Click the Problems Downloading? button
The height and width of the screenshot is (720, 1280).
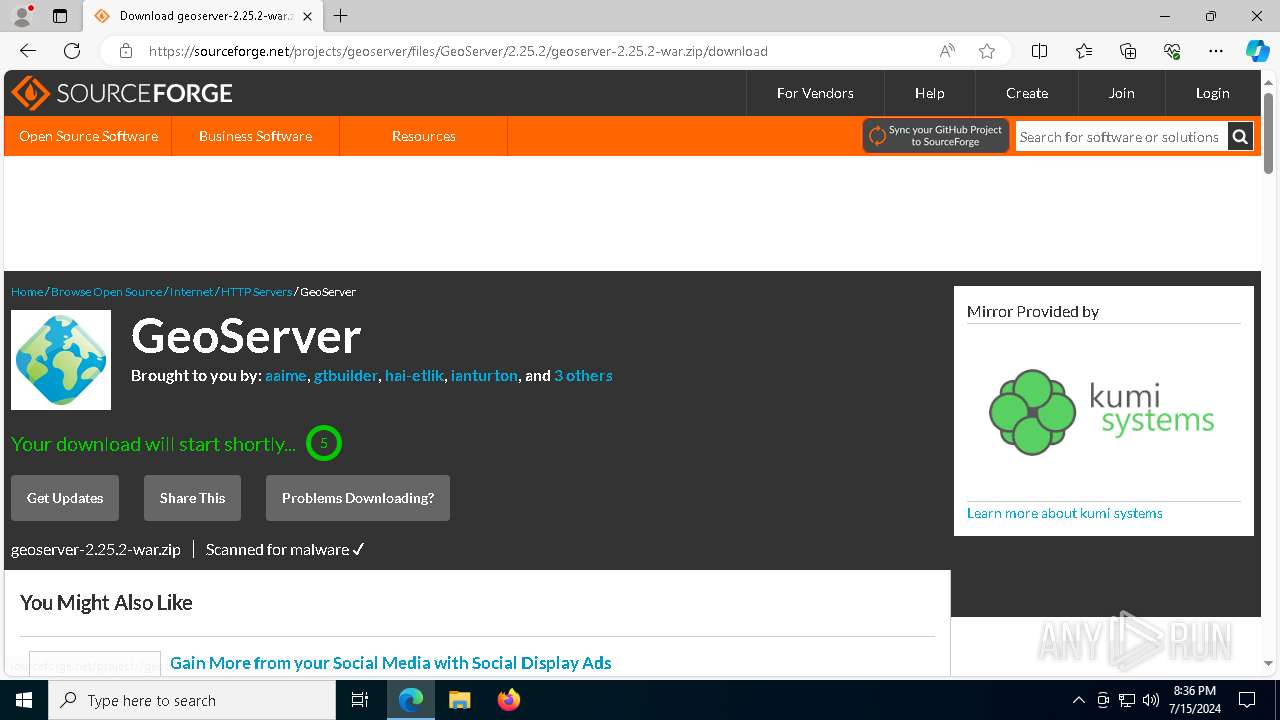[358, 498]
